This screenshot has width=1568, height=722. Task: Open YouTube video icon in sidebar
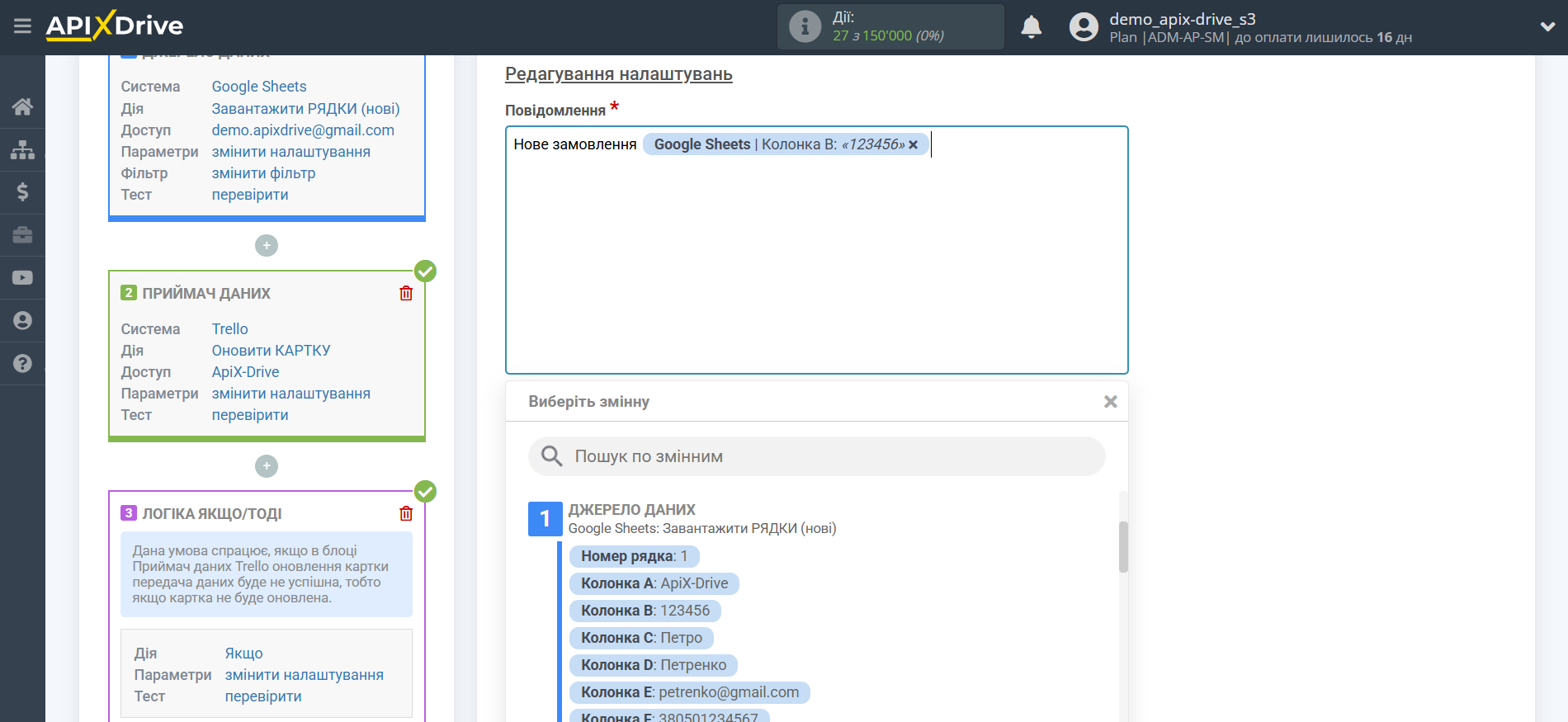tap(22, 278)
